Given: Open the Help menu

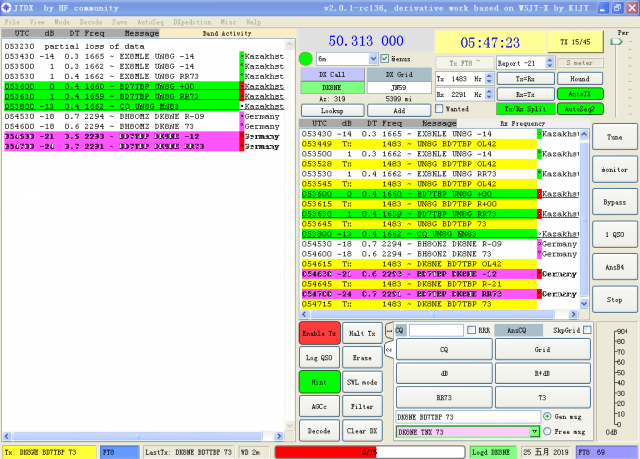Looking at the screenshot, I should click(x=253, y=22).
